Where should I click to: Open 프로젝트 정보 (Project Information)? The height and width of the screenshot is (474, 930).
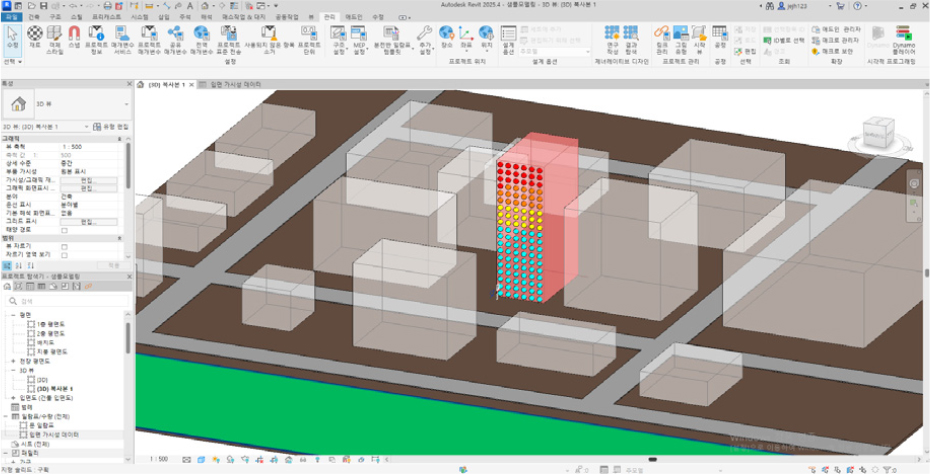click(x=96, y=39)
